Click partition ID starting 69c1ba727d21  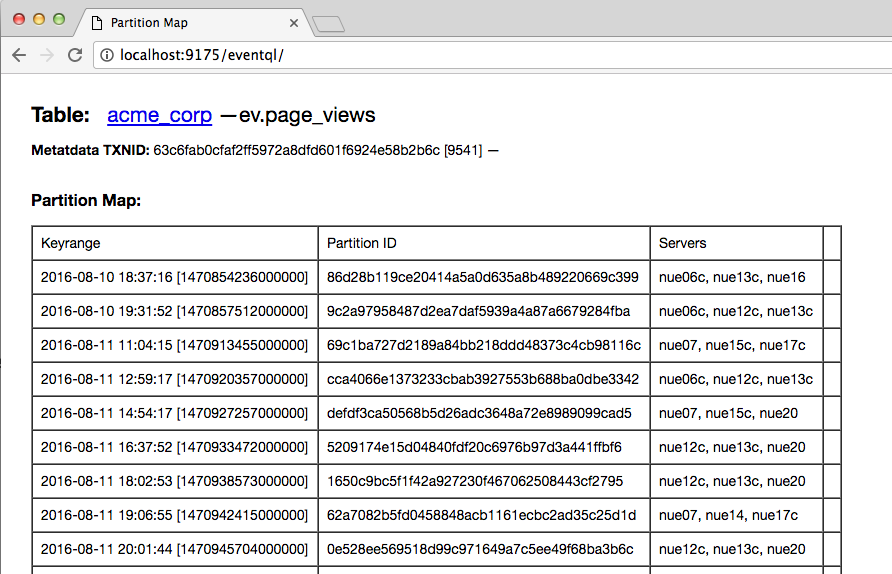[x=484, y=345]
